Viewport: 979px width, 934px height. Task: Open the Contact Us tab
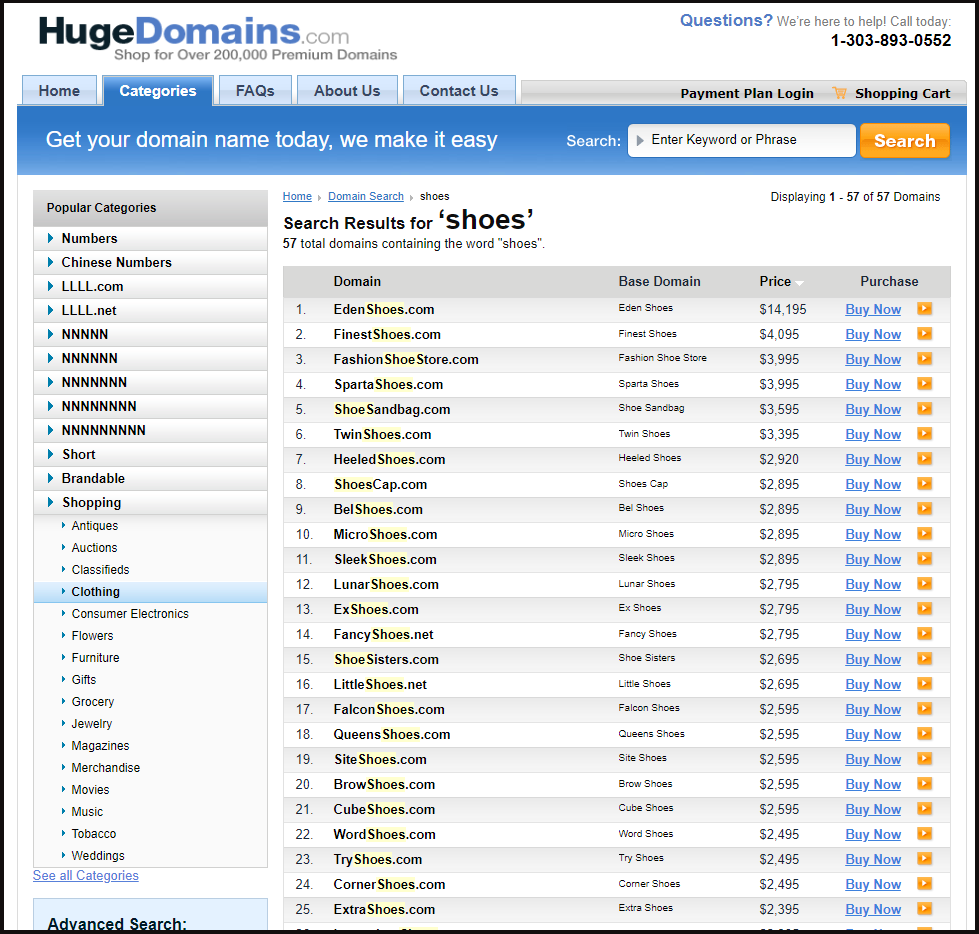click(459, 91)
